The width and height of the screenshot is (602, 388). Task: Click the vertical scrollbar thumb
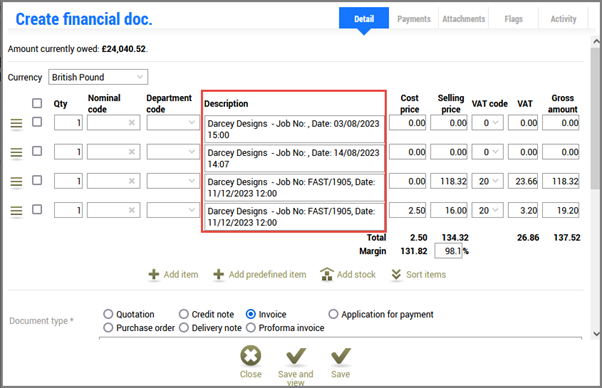595,118
